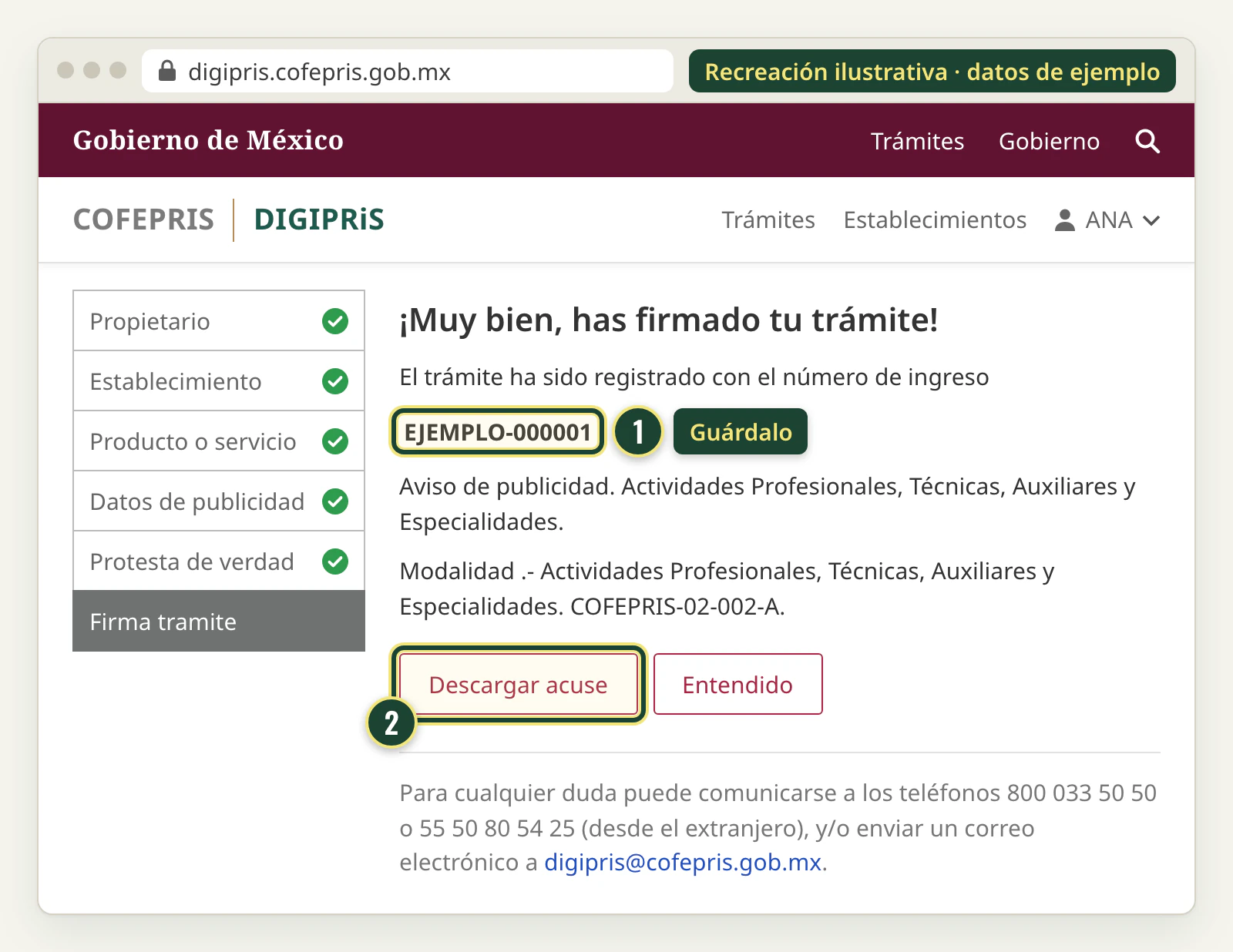Click the code COFEPRIS-02-002-A in the text
This screenshot has width=1233, height=952.
675,607
